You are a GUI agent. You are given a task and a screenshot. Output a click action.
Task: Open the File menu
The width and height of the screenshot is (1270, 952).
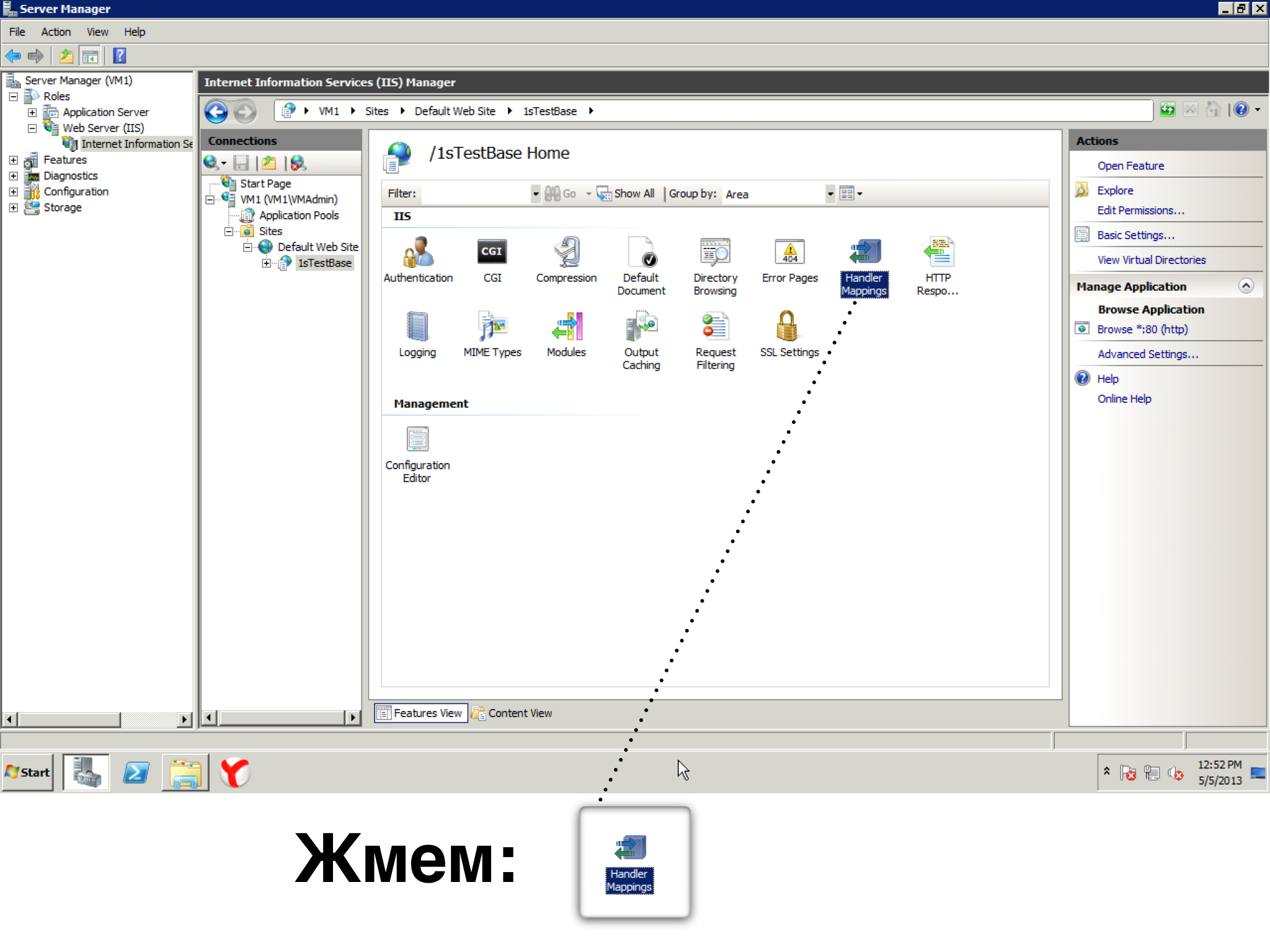[x=17, y=32]
